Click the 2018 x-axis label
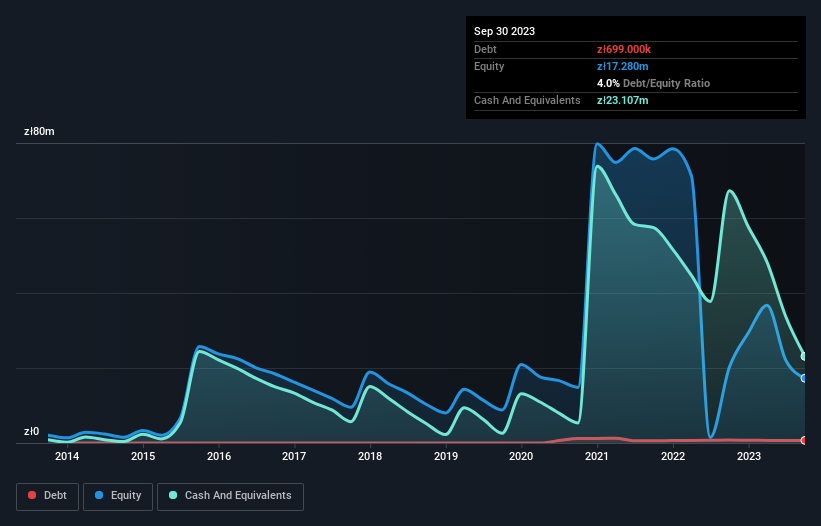This screenshot has width=821, height=526. [370, 456]
